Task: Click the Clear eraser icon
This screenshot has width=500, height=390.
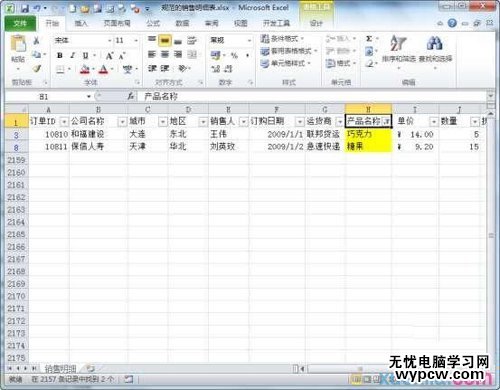Action: tap(369, 63)
